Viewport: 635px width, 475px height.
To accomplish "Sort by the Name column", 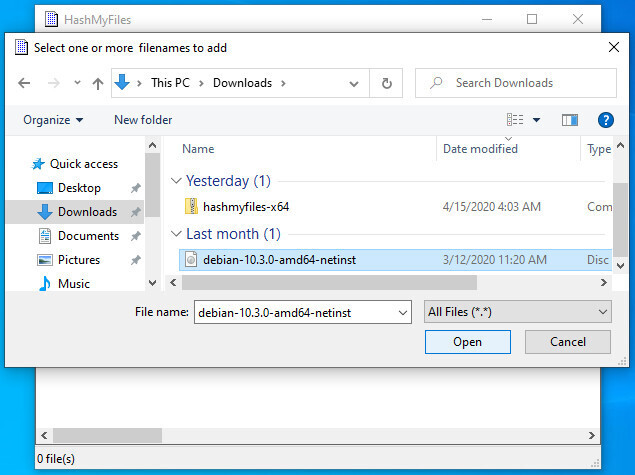I will 198,149.
